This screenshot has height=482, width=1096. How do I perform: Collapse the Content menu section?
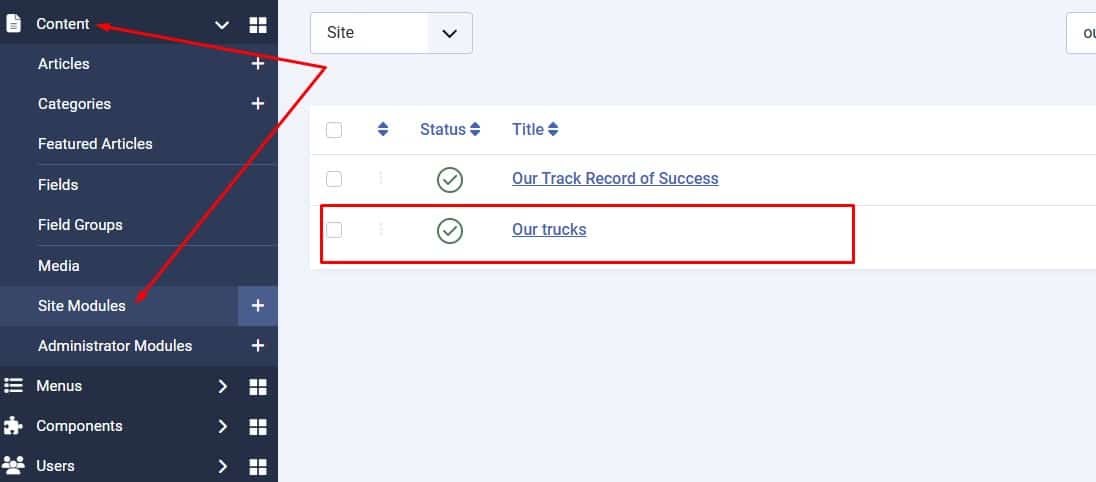click(222, 25)
